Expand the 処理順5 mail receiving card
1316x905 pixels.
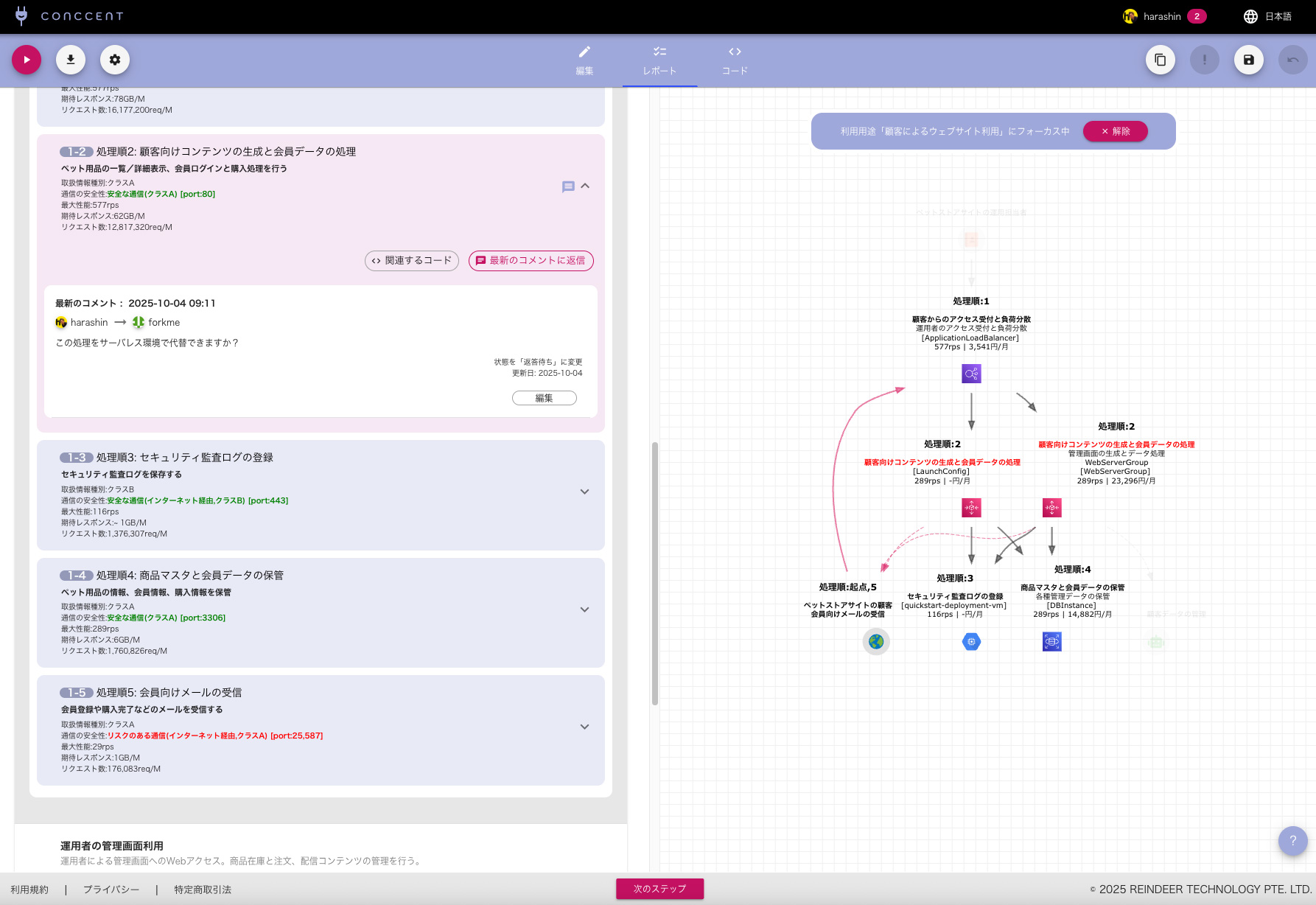584,727
